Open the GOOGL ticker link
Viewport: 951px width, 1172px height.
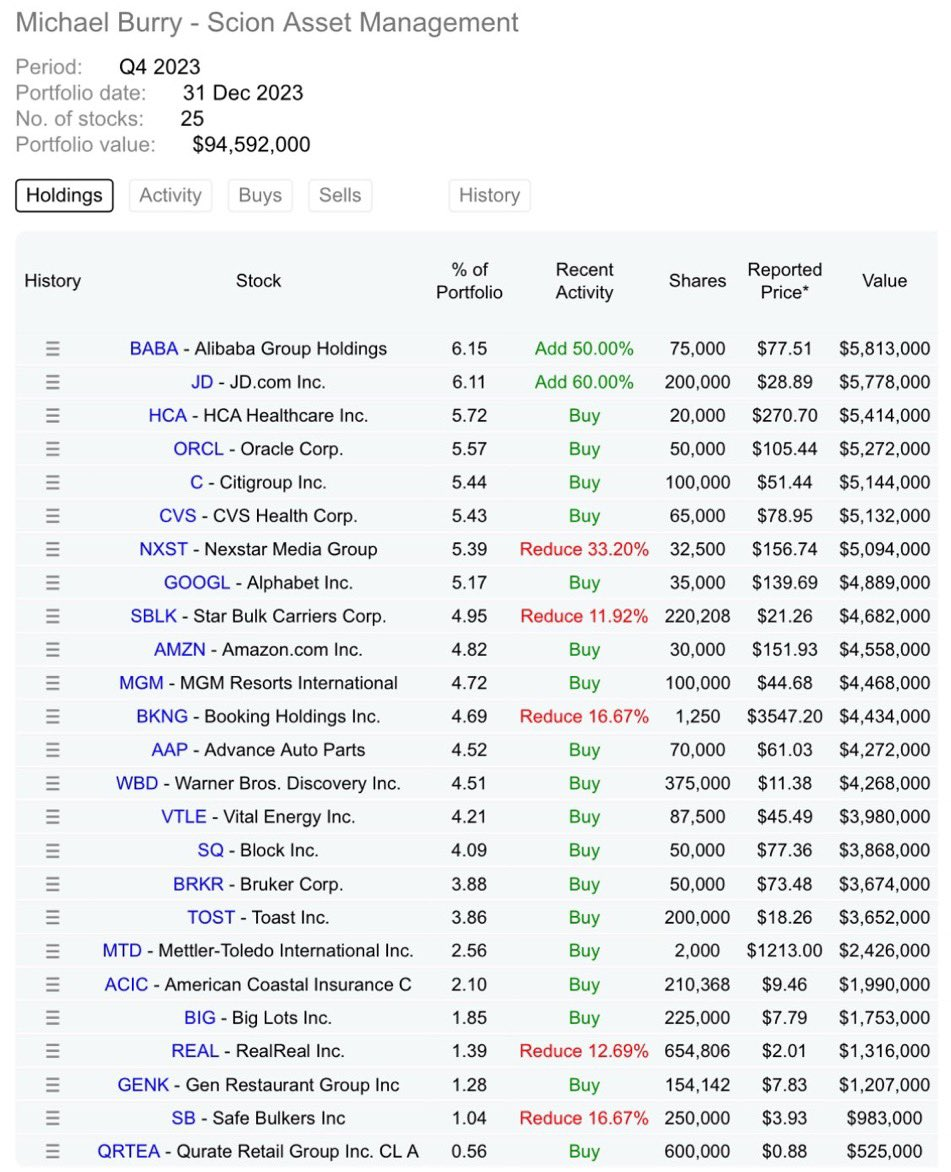(197, 583)
